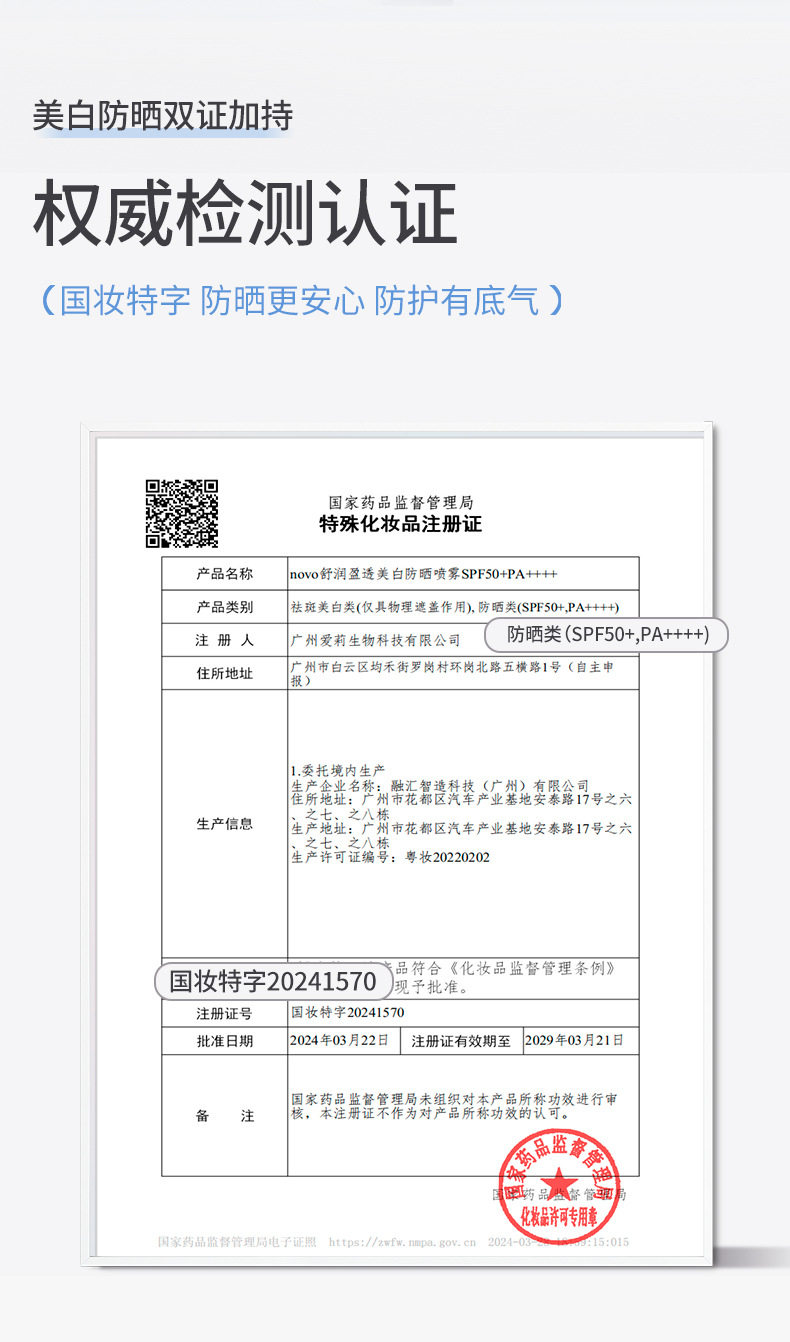790x1342 pixels.
Task: Click the certificate title 特殊化妆品注册证
Action: (x=400, y=524)
